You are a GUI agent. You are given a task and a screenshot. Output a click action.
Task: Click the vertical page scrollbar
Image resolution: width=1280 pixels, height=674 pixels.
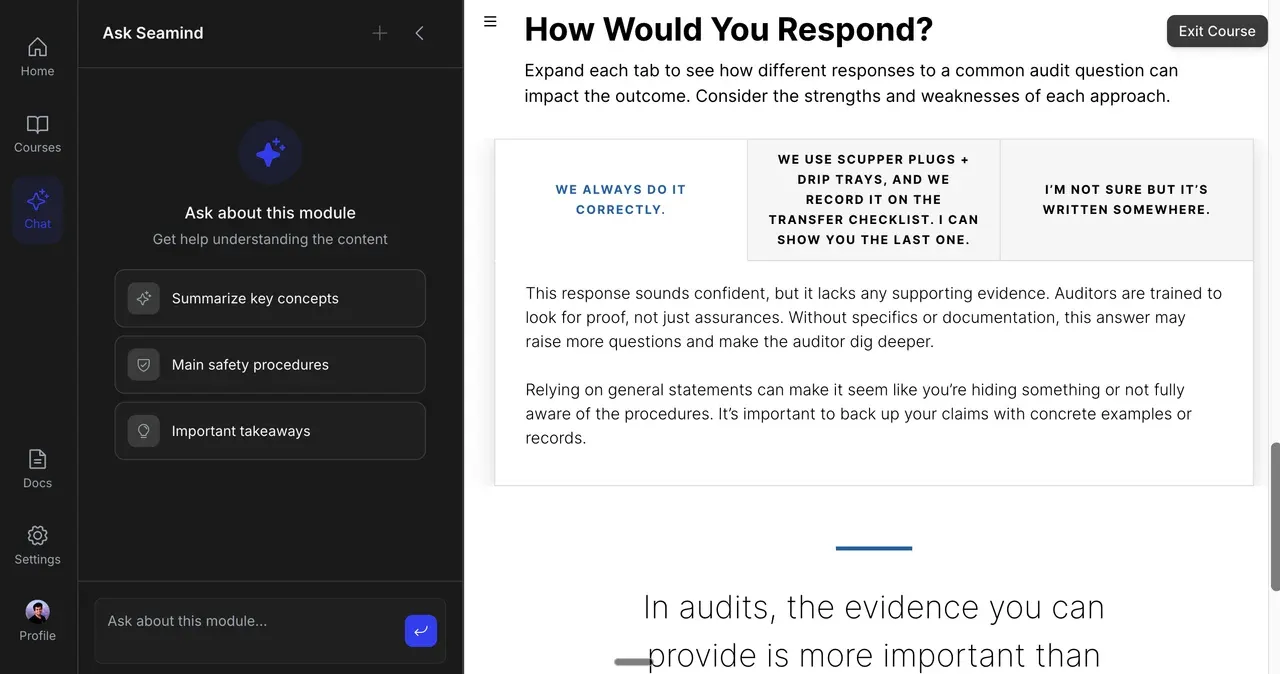pyautogui.click(x=1274, y=515)
